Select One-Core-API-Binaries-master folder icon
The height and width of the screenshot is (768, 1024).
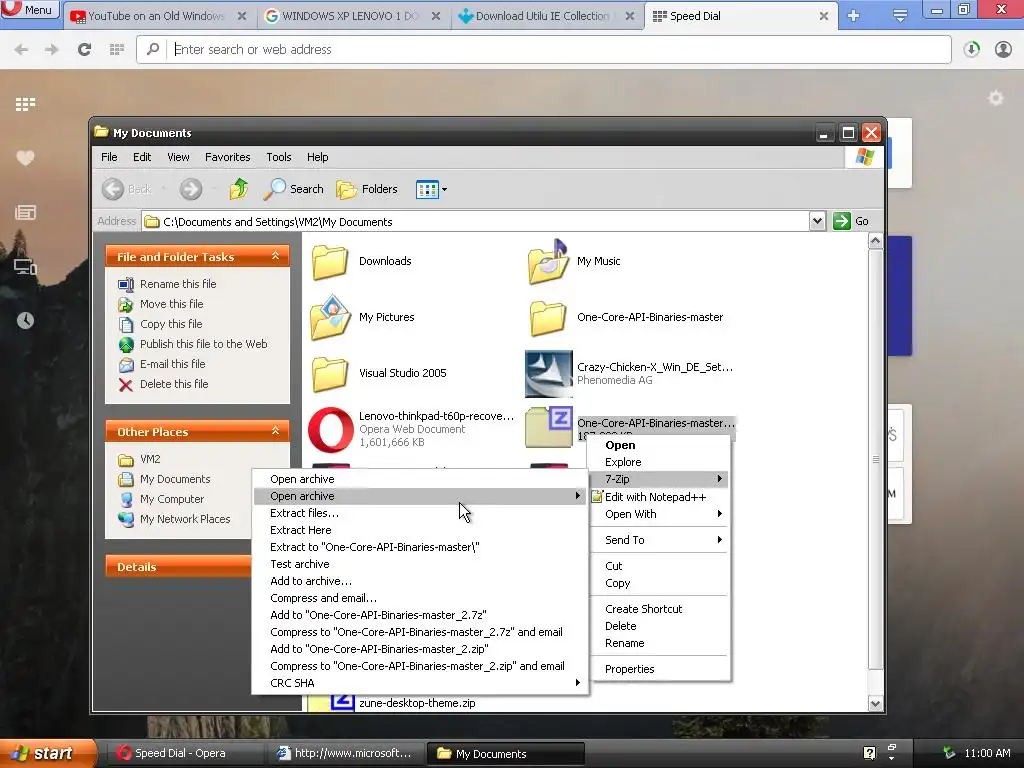[x=548, y=317]
